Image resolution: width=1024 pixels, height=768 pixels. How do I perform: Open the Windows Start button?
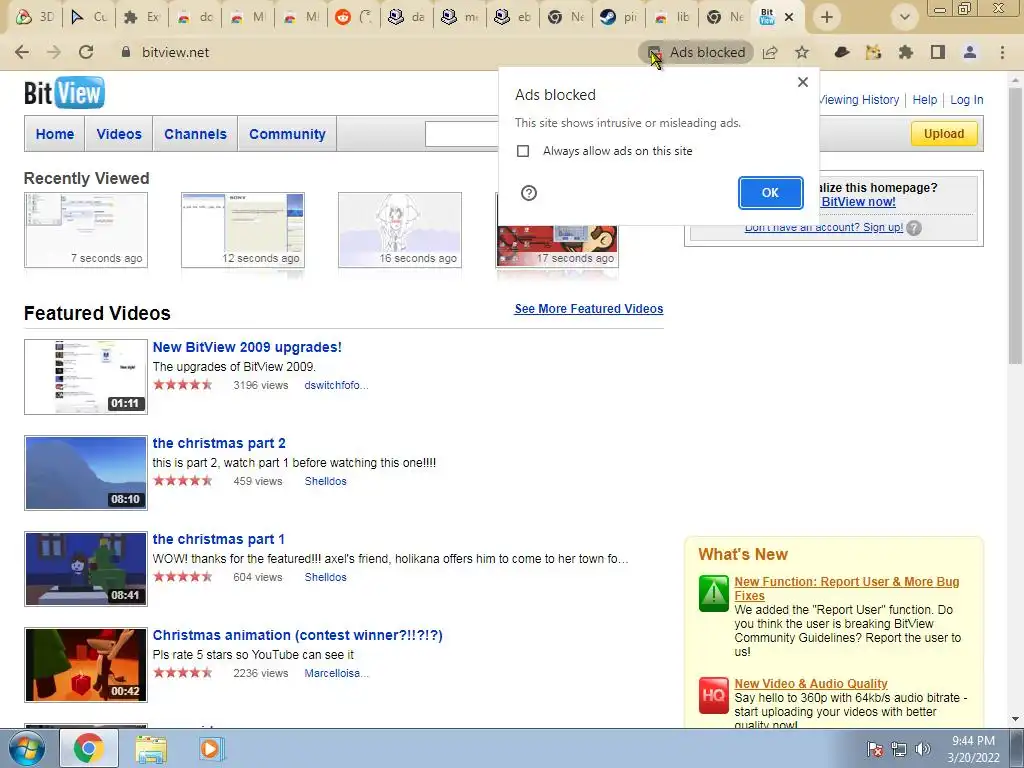[27, 748]
